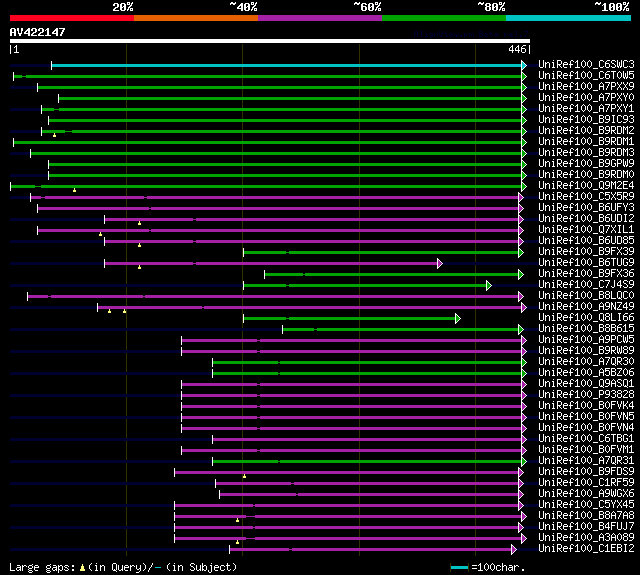Click the cyan =100char. scale bar
This screenshot has width=640, height=575.
point(459,568)
